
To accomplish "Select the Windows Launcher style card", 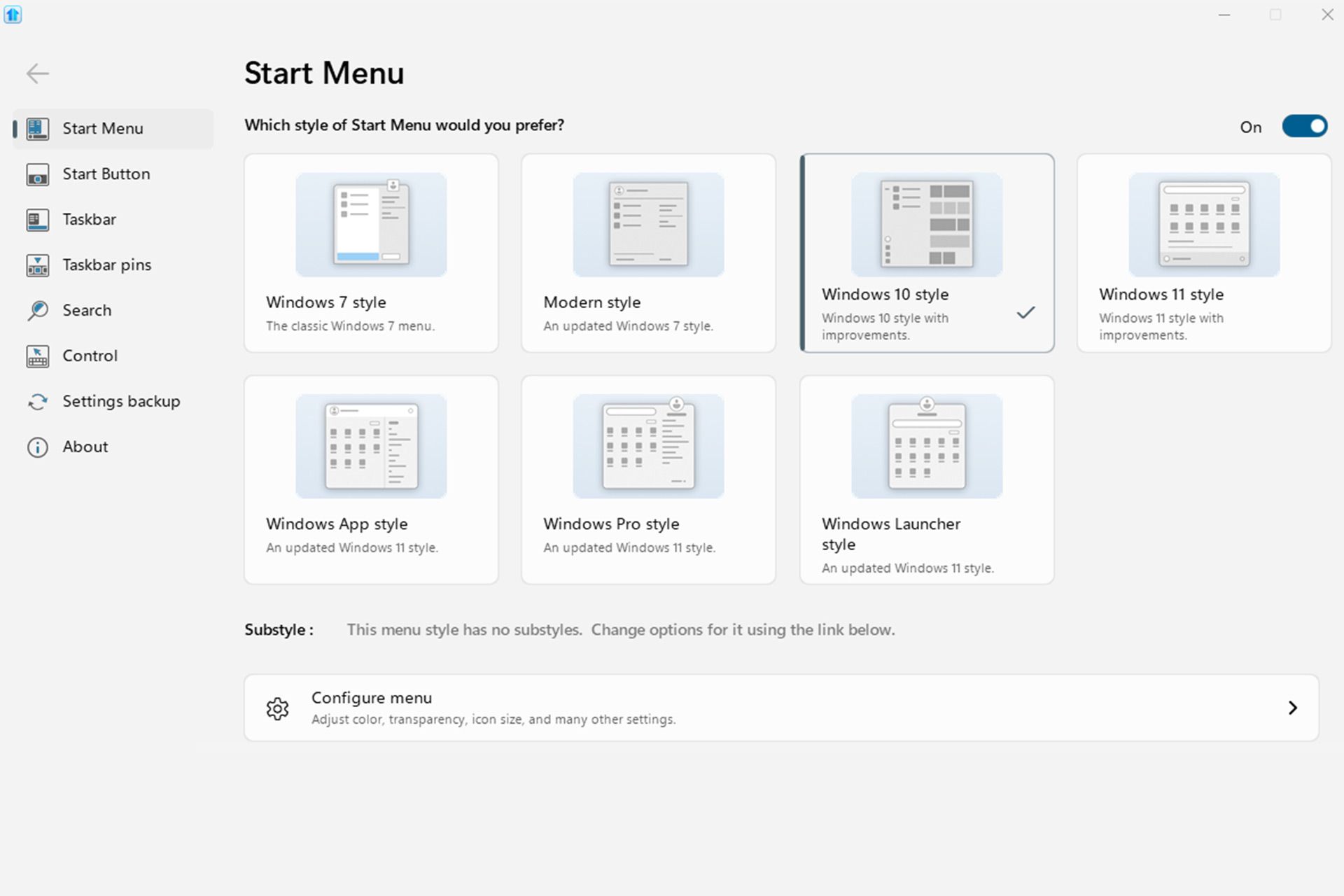I will (x=925, y=479).
